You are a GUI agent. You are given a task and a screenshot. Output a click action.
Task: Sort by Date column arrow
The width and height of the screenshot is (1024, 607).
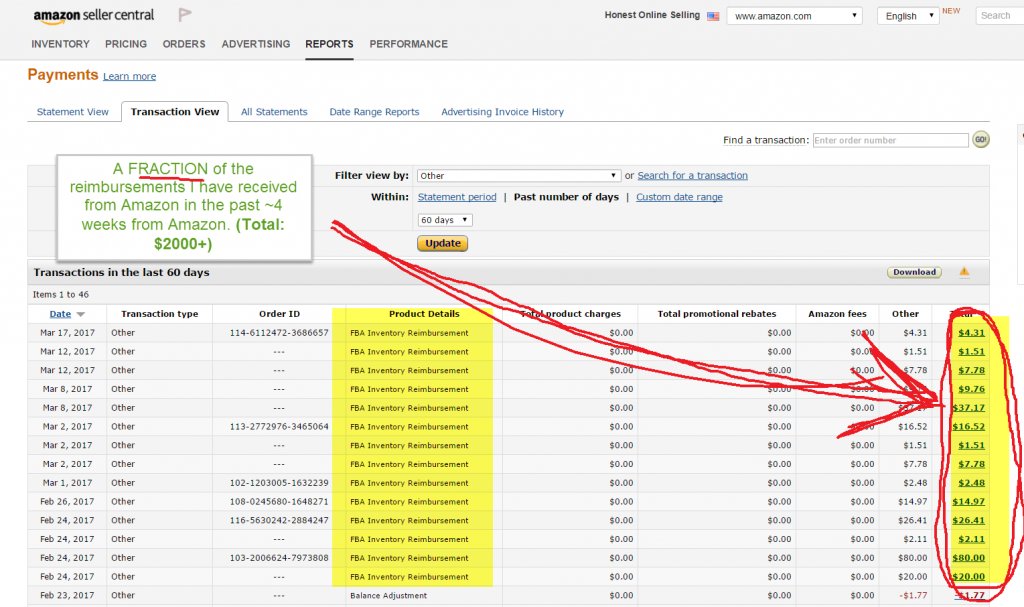[81, 314]
